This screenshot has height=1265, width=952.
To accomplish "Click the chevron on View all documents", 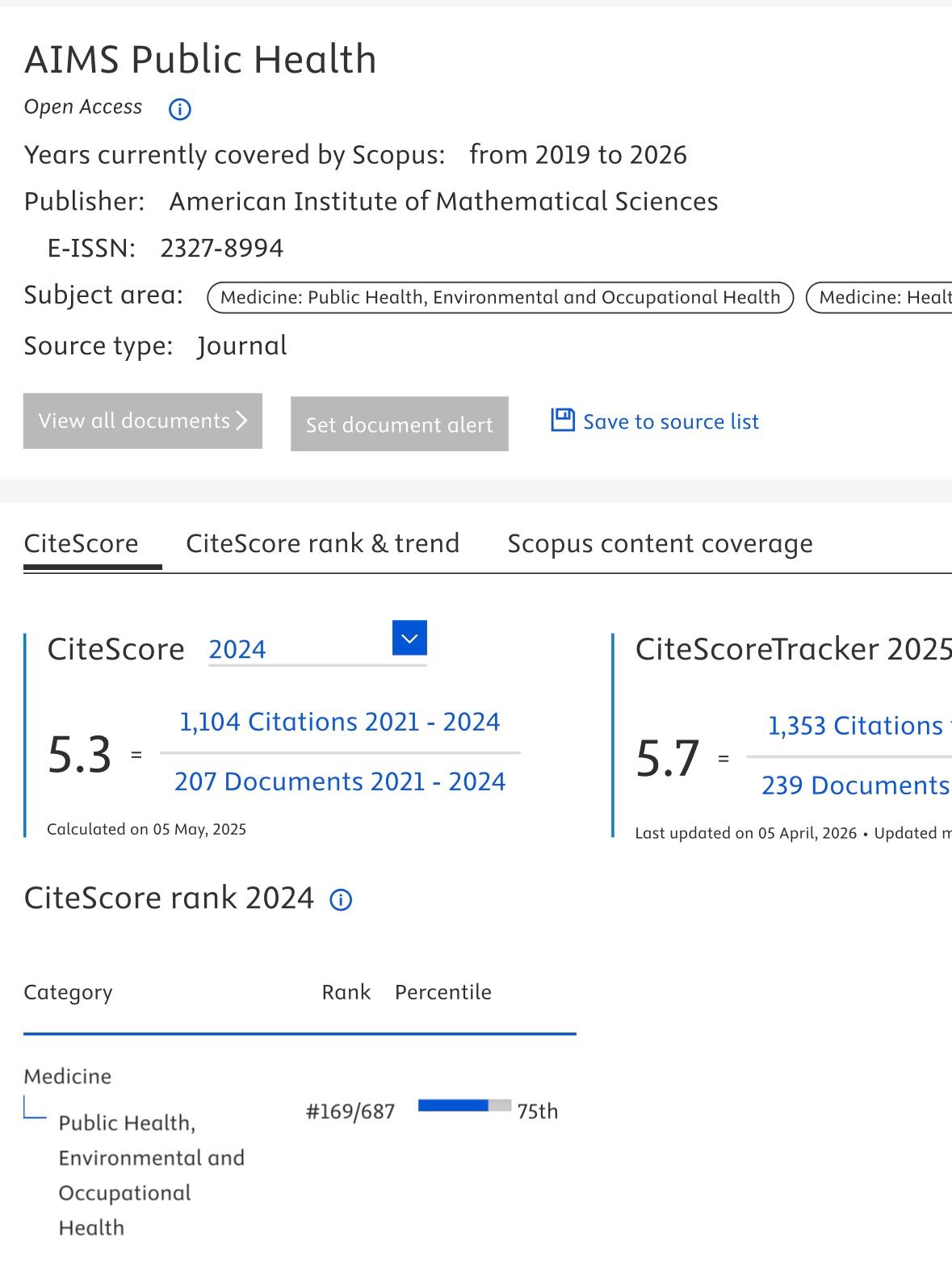I will tap(241, 421).
